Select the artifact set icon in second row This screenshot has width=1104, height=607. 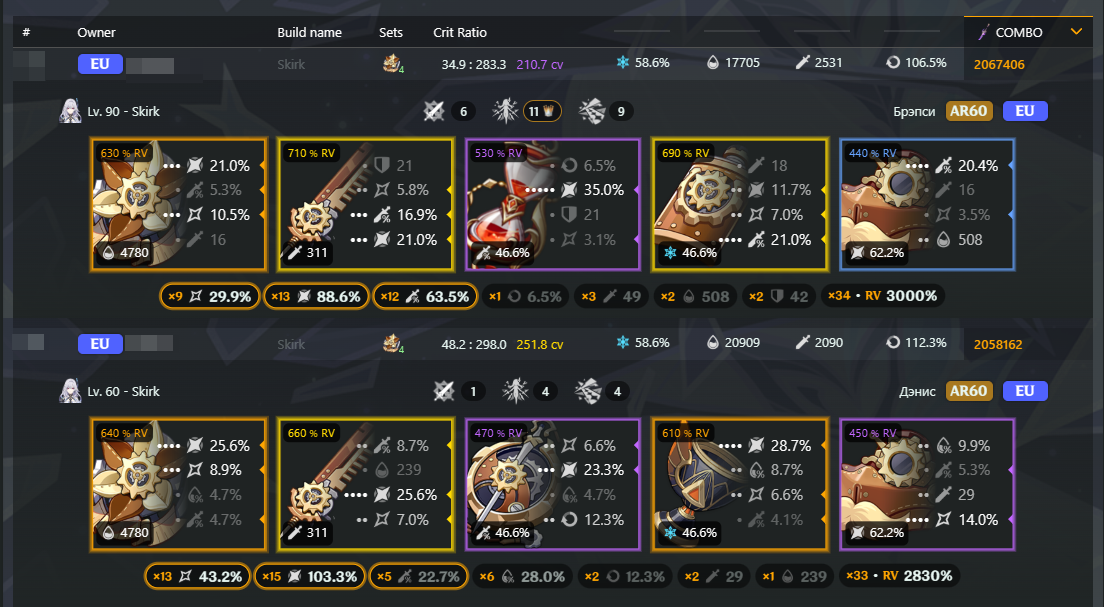point(392,344)
